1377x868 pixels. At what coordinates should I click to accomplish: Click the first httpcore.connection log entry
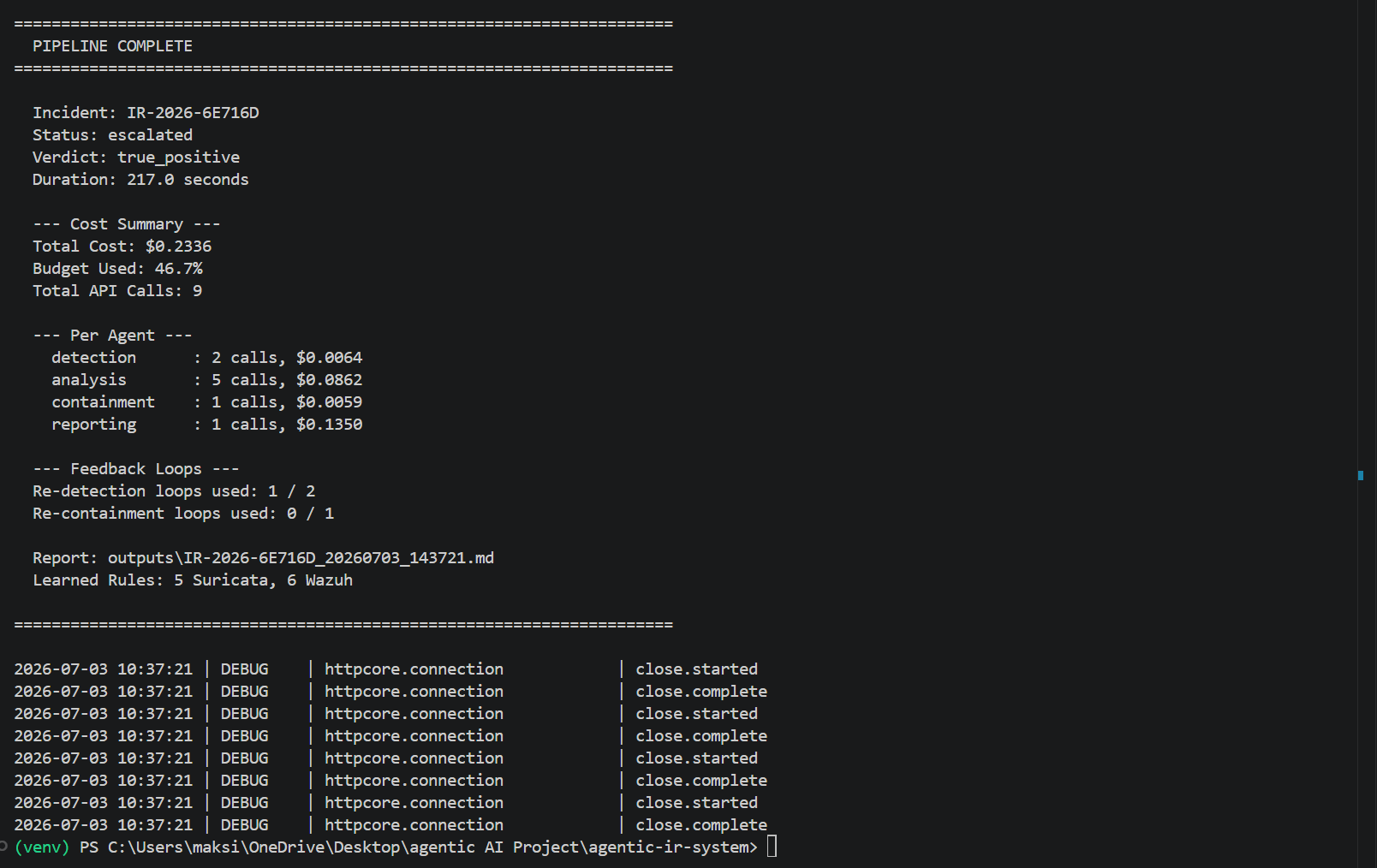tap(414, 669)
